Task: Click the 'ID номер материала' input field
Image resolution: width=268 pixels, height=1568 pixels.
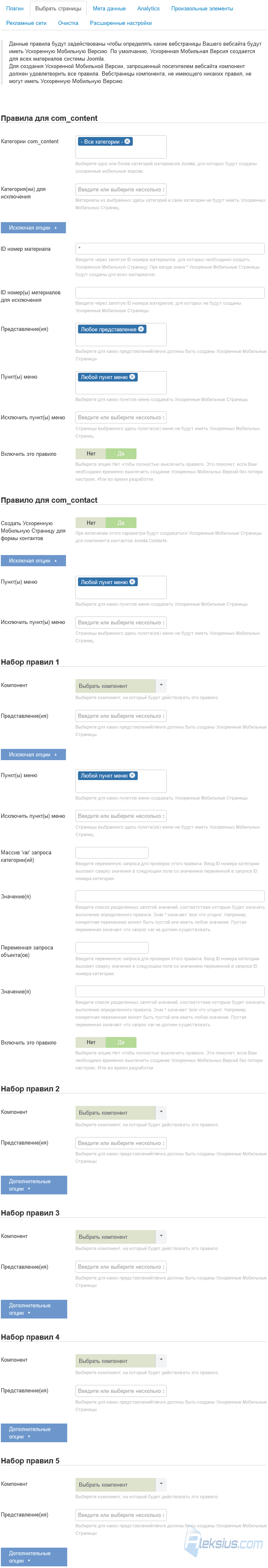Action: [170, 248]
